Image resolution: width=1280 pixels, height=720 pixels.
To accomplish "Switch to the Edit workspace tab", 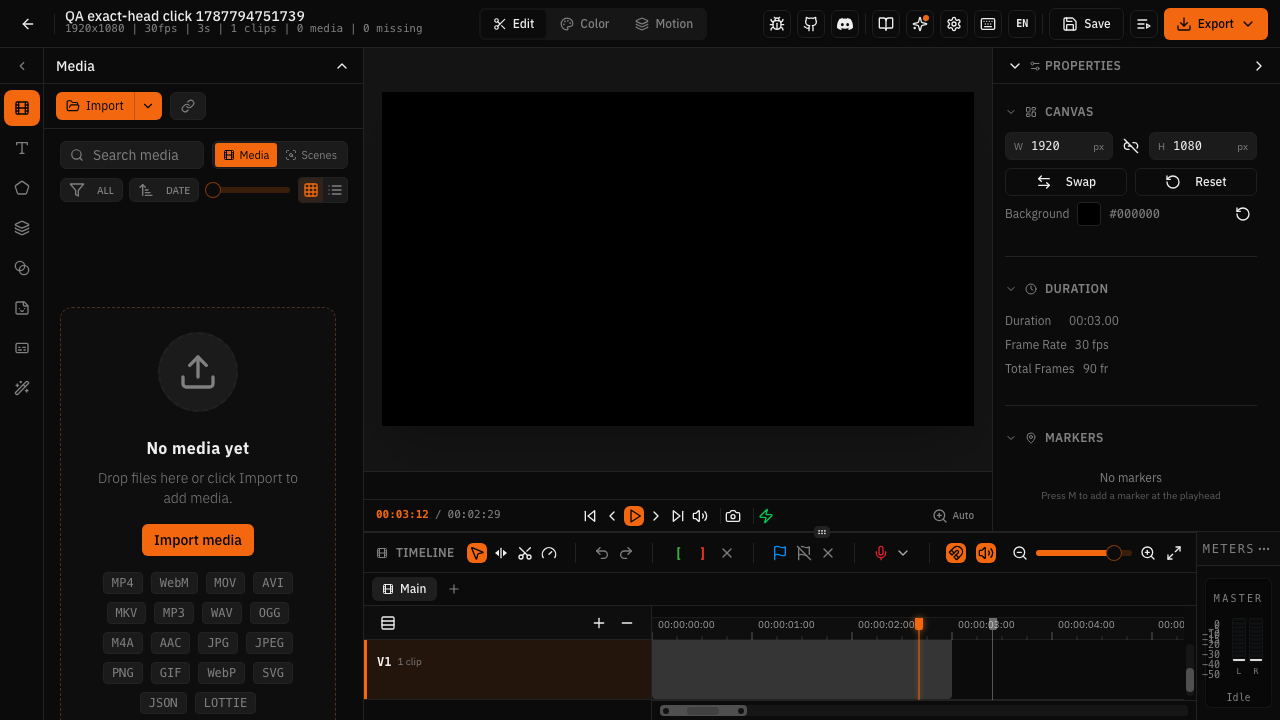I will coord(514,24).
